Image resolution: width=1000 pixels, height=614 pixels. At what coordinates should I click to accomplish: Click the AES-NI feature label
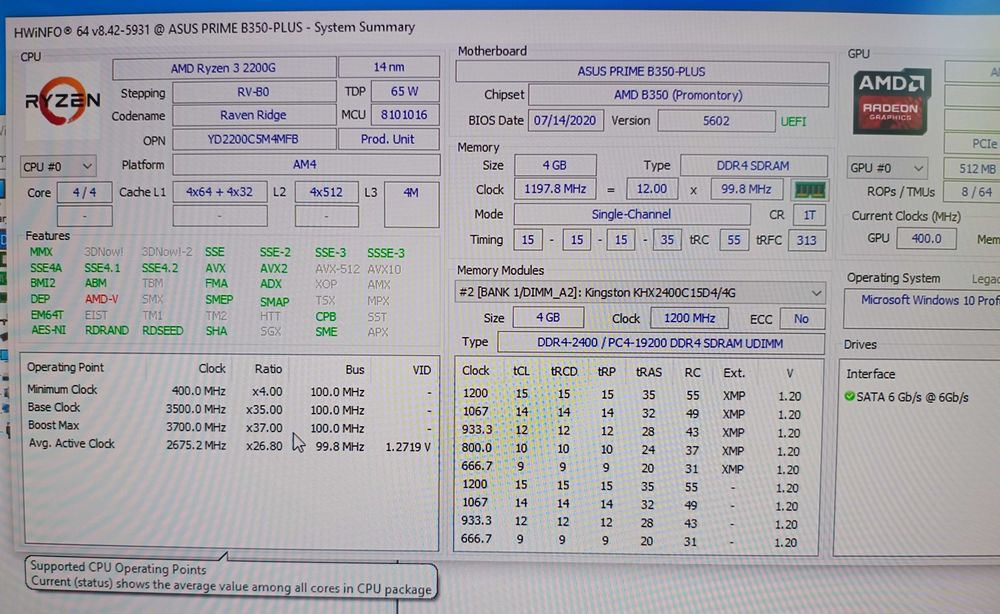pos(48,330)
